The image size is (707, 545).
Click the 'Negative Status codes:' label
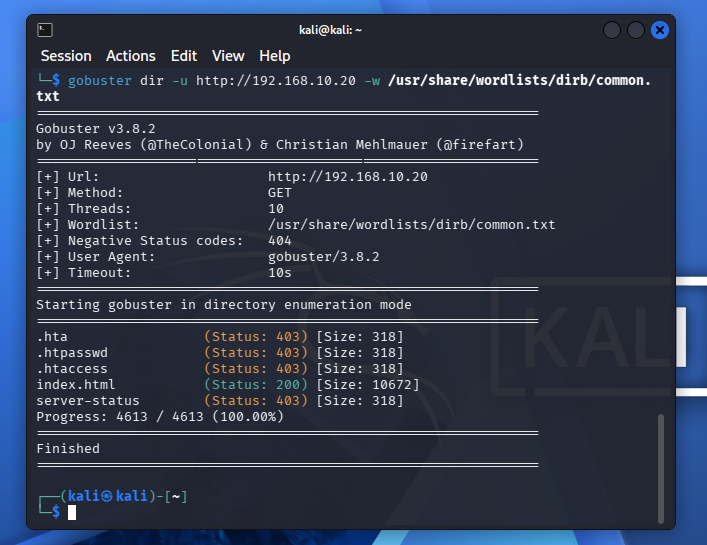coord(156,241)
